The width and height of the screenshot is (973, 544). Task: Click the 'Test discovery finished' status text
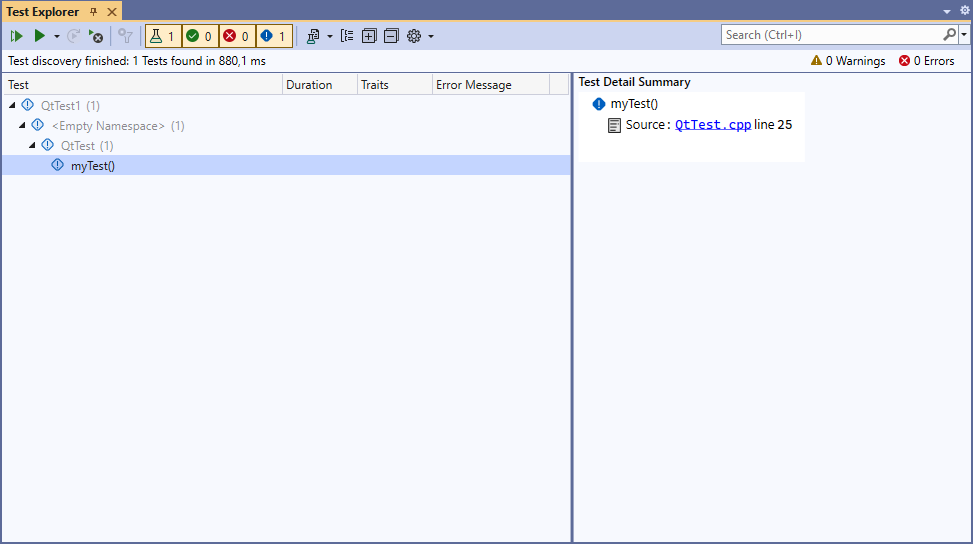coord(137,61)
